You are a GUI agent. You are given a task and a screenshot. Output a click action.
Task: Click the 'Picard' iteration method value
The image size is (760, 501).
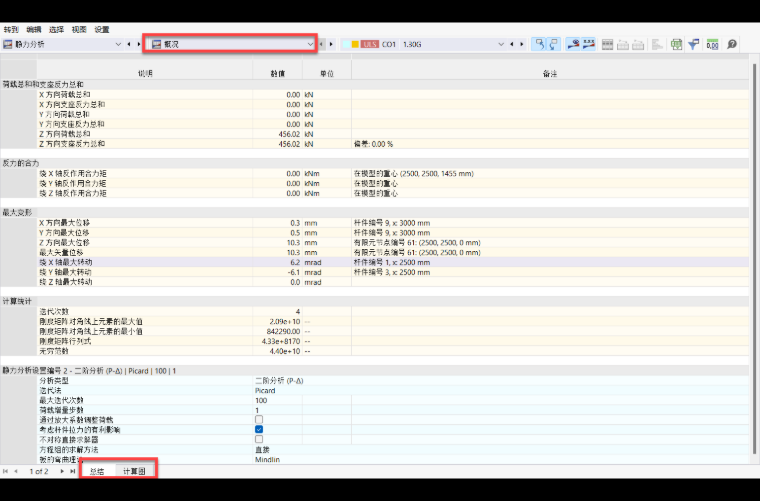pyautogui.click(x=265, y=391)
